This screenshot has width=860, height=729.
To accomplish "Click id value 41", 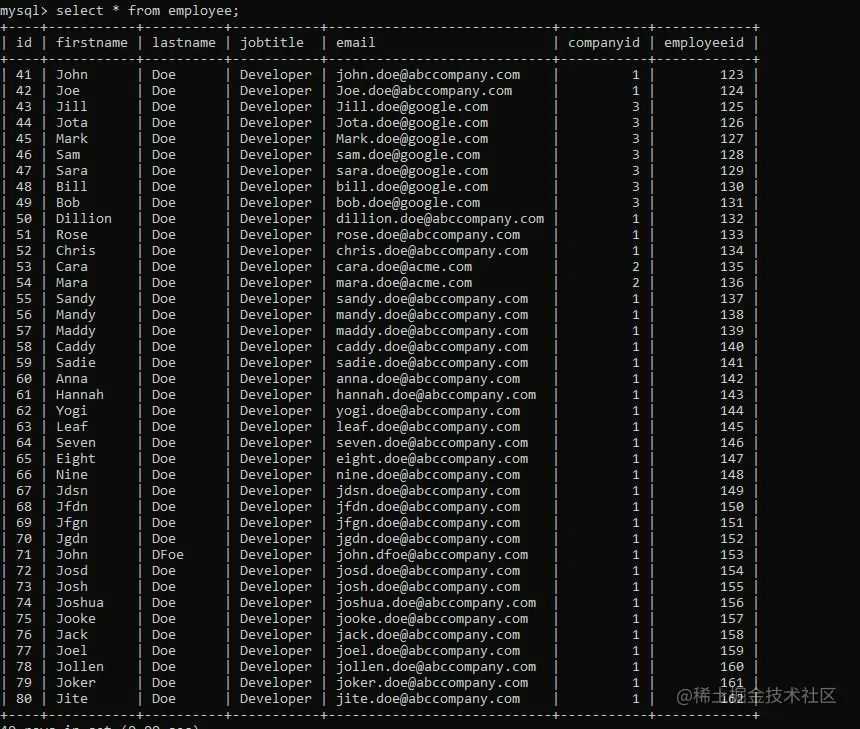I will point(24,75).
